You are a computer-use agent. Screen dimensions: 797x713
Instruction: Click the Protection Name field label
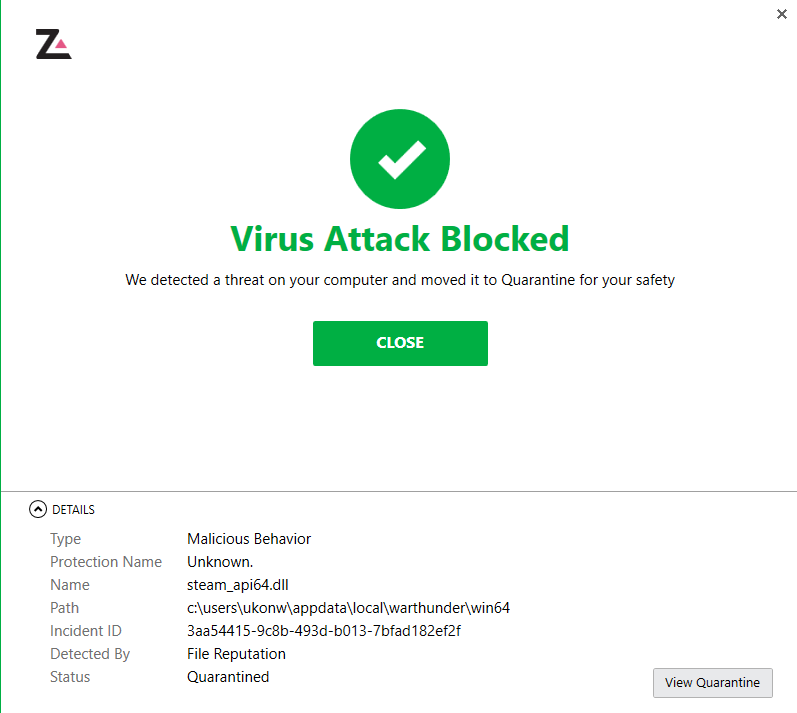click(x=106, y=562)
